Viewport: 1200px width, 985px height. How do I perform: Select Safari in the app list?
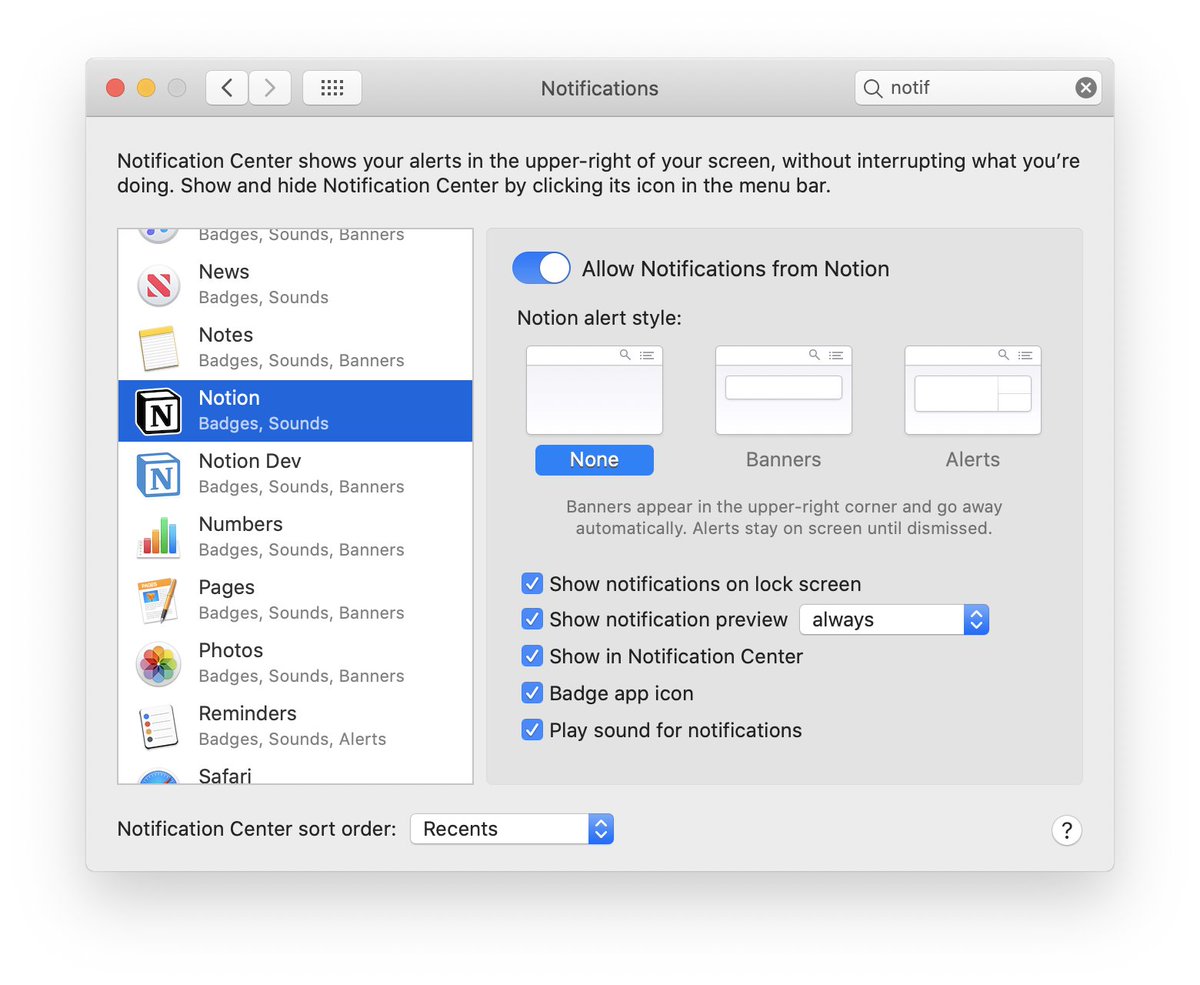295,772
